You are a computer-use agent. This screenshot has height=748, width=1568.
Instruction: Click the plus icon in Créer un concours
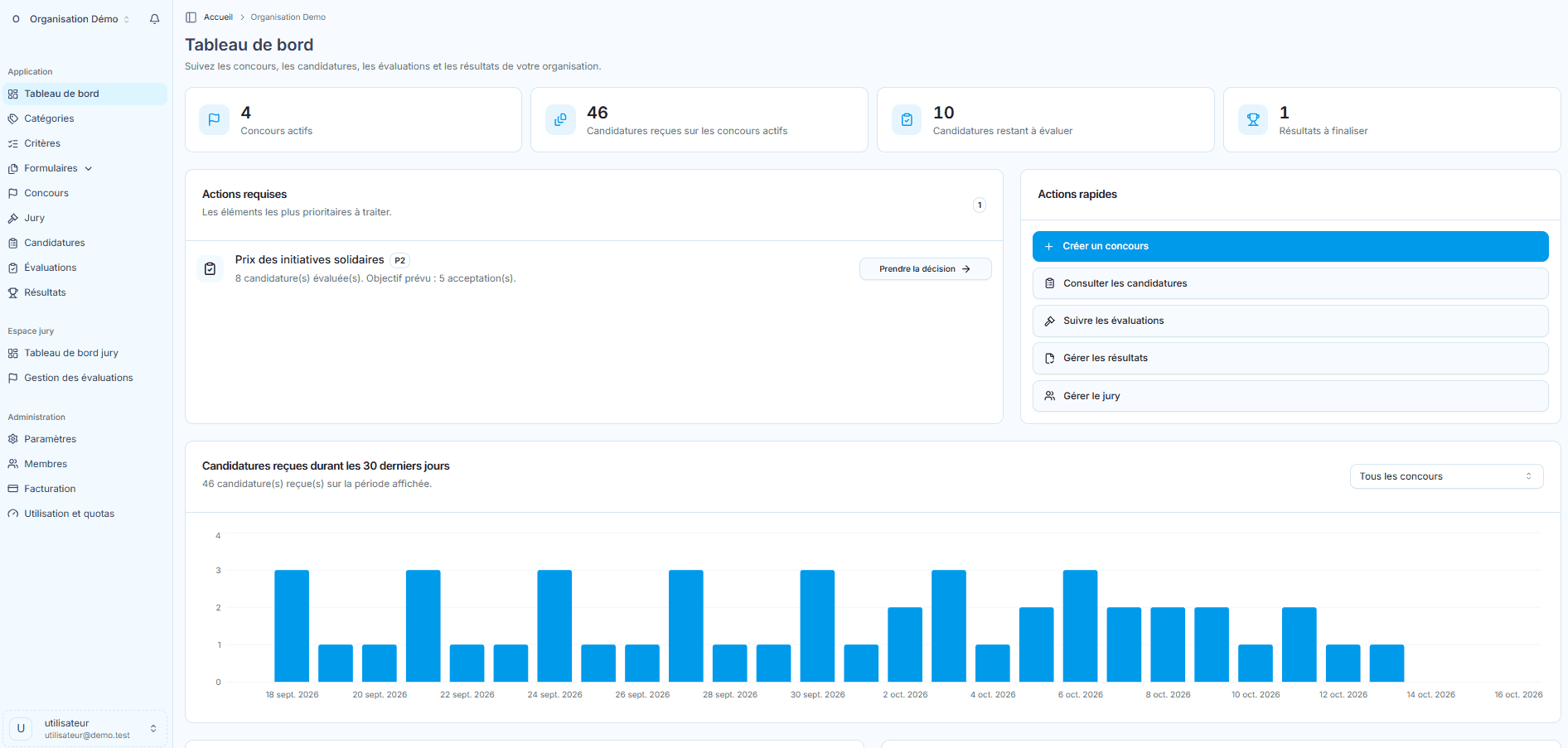pyautogui.click(x=1049, y=246)
